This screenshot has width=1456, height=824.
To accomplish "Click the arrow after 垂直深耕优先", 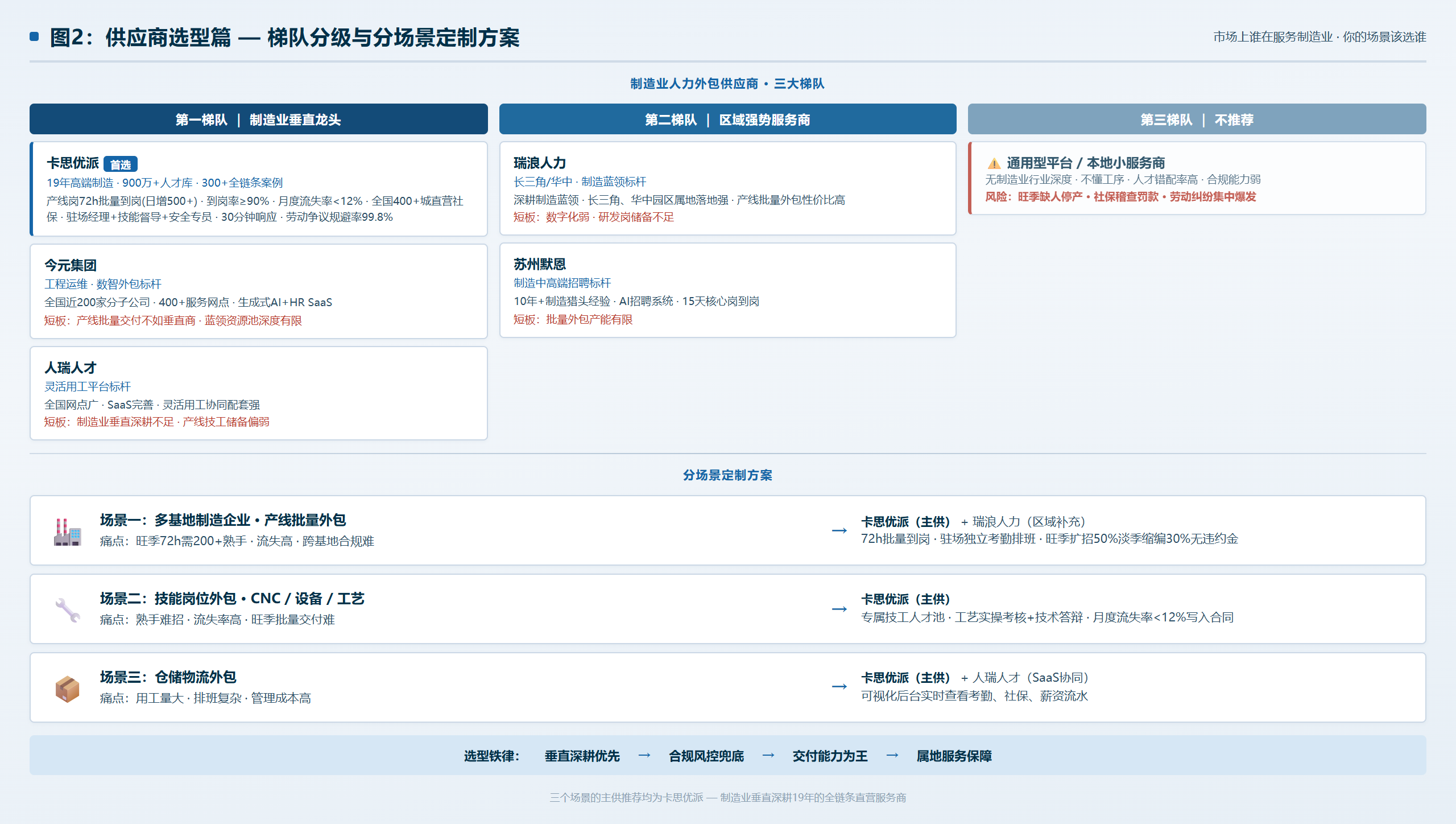I will (x=644, y=755).
